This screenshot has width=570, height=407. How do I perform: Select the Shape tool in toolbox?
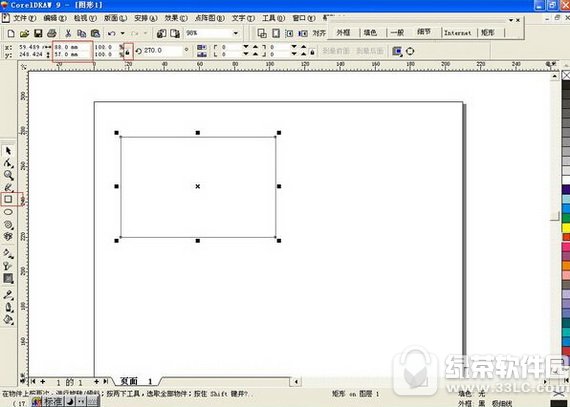coord(8,163)
